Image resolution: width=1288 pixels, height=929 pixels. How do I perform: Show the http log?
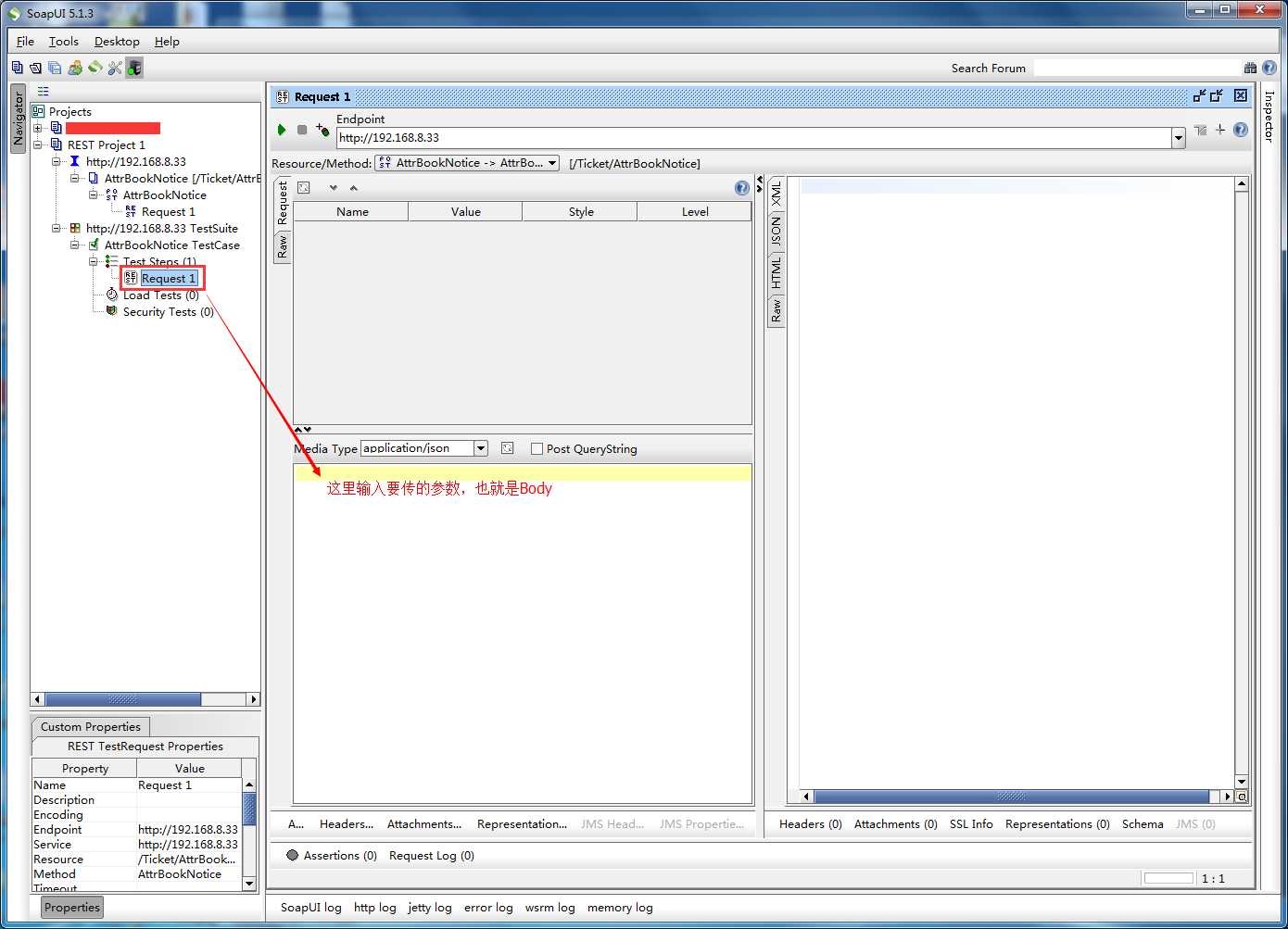pos(375,907)
